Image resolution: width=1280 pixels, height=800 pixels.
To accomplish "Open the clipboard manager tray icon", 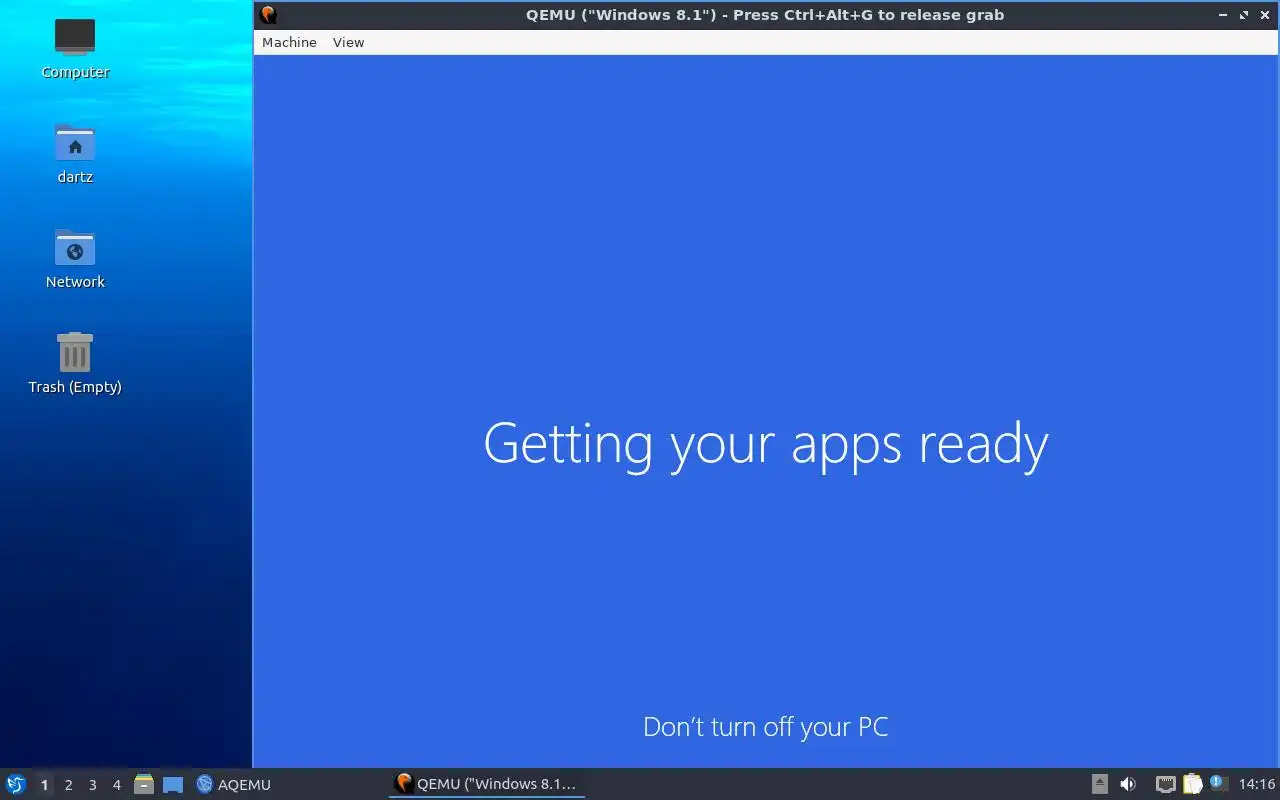I will 1192,784.
